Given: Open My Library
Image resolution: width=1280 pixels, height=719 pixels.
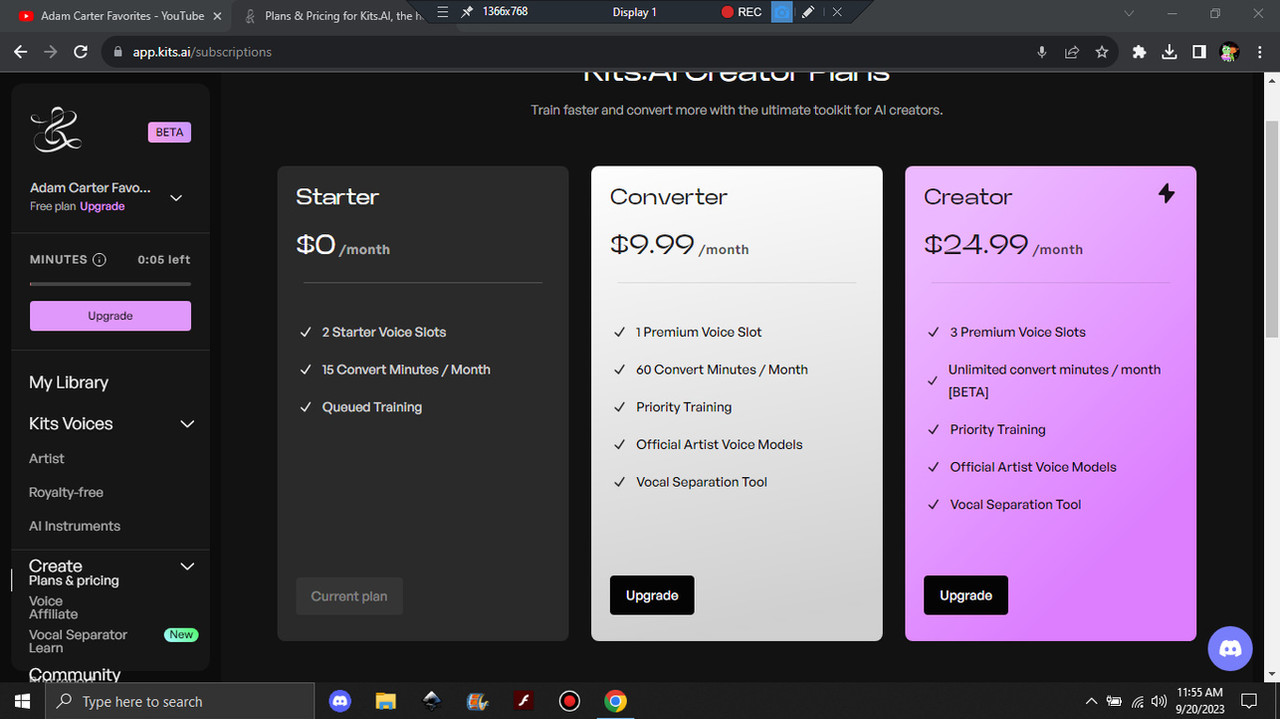Looking at the screenshot, I should pos(68,382).
